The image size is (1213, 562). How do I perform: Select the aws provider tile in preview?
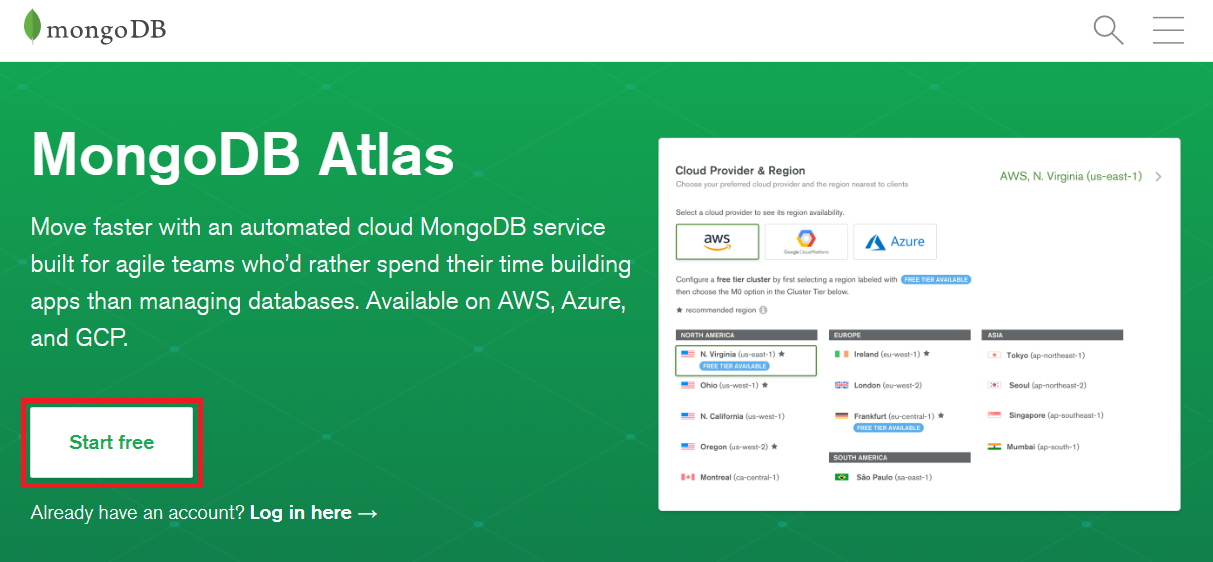717,241
